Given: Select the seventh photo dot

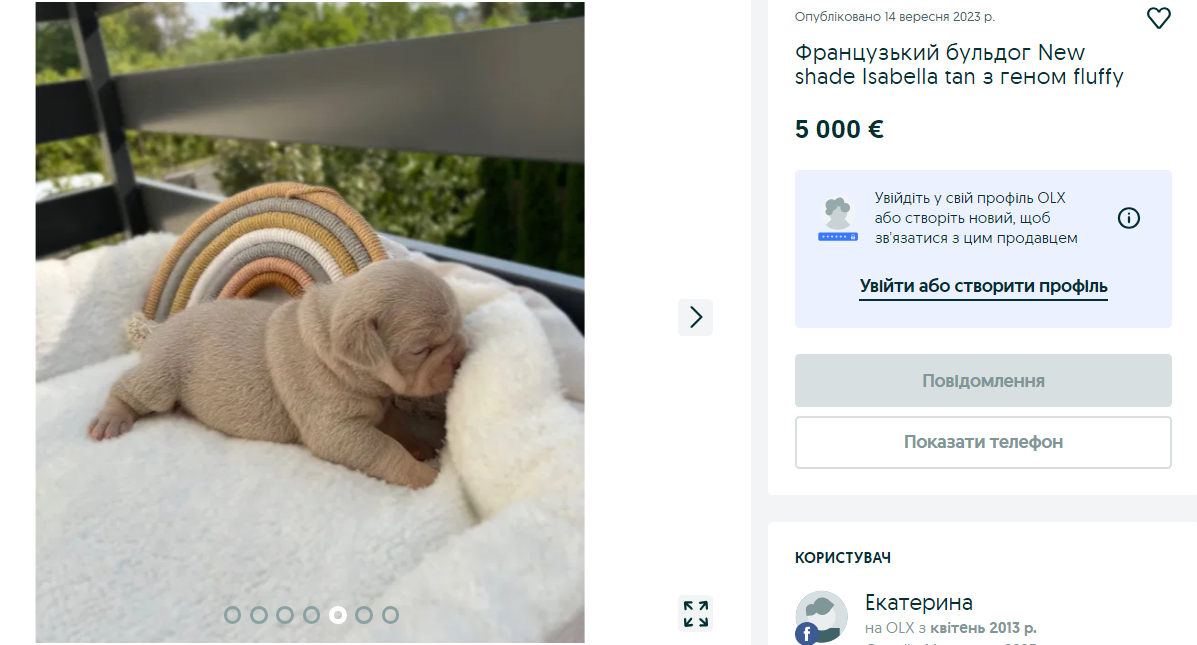Looking at the screenshot, I should pos(390,615).
